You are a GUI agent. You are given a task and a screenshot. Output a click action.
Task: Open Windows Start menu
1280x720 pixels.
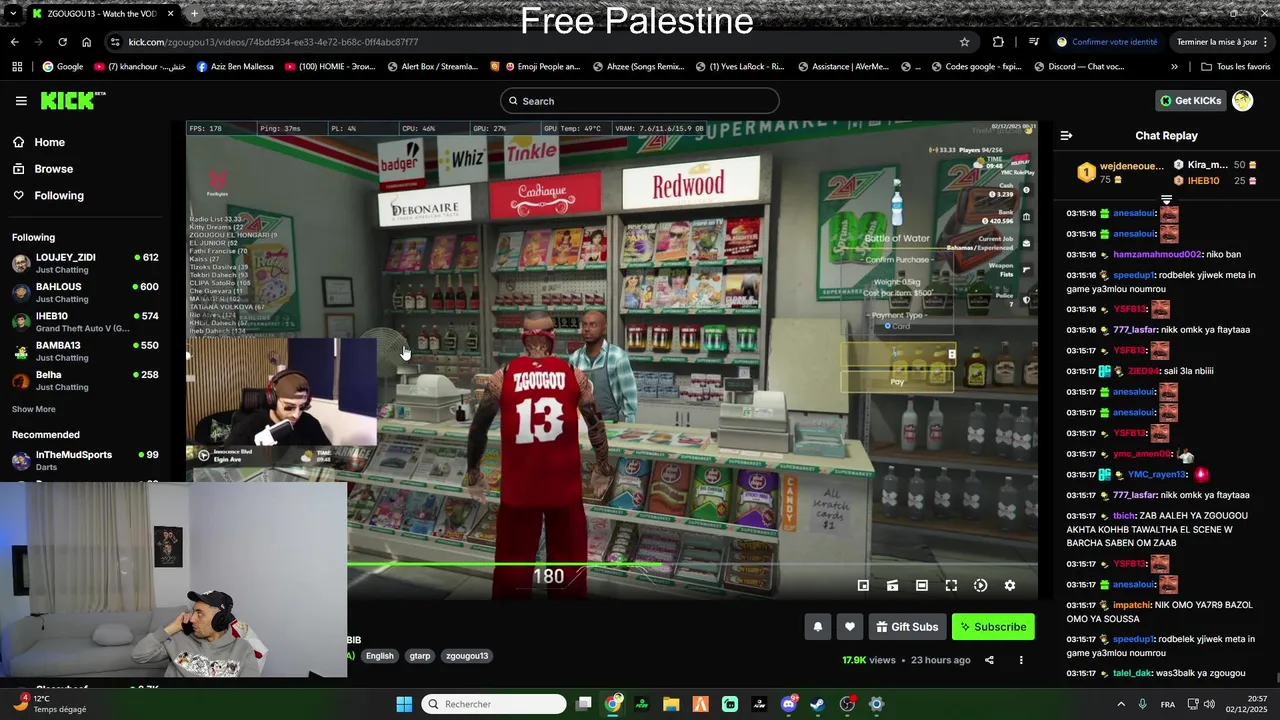point(404,704)
